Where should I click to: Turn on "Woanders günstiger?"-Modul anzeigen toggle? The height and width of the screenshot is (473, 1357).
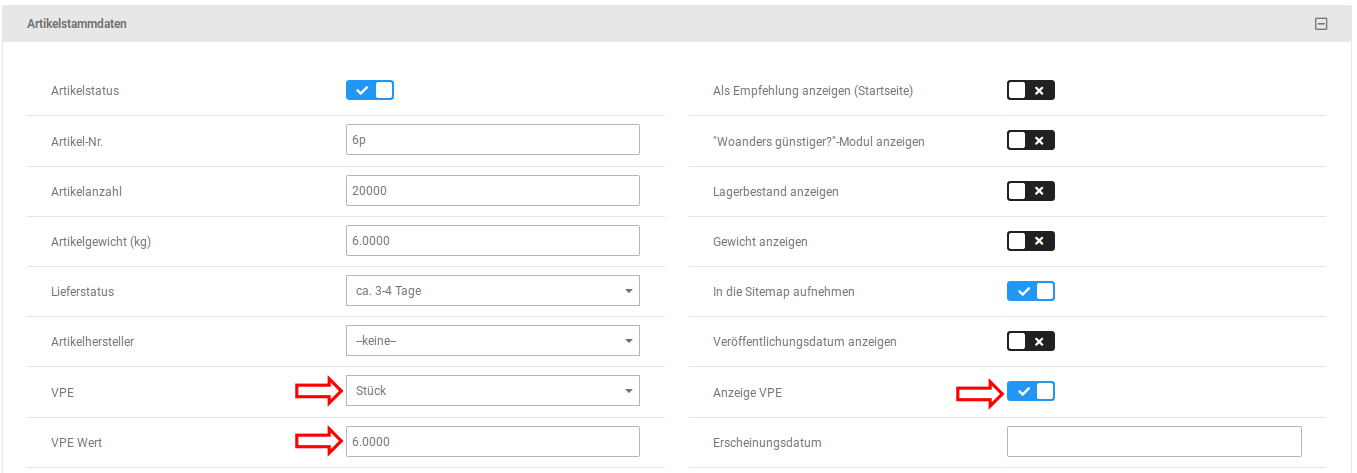pos(1030,141)
